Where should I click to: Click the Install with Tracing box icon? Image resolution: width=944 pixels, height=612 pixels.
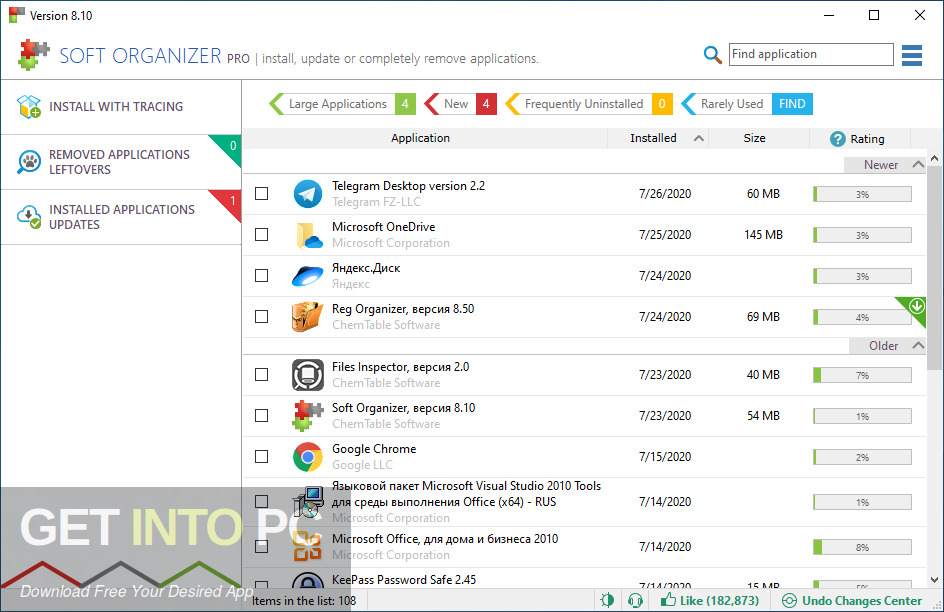coord(29,107)
